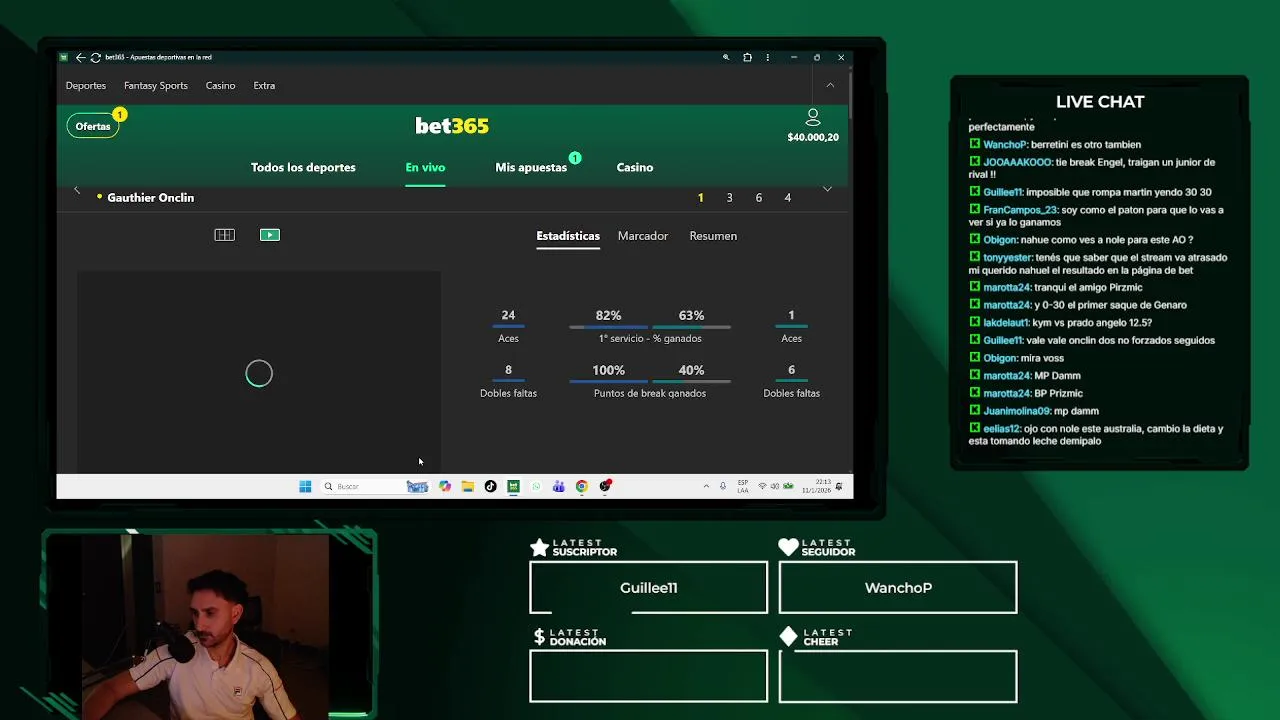This screenshot has width=1280, height=720.
Task: Click the 82% first serve value
Action: click(x=608, y=315)
